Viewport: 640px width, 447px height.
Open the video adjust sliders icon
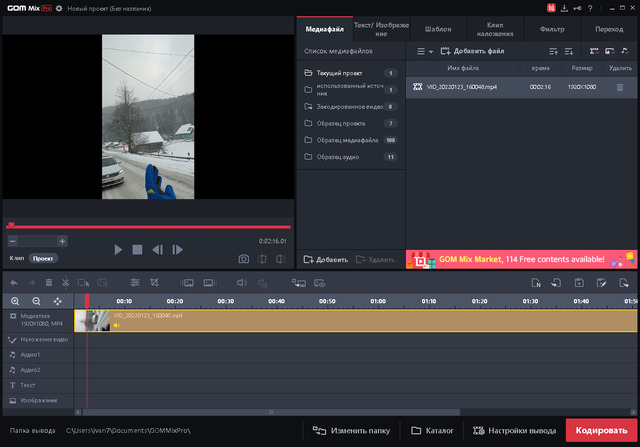point(135,282)
